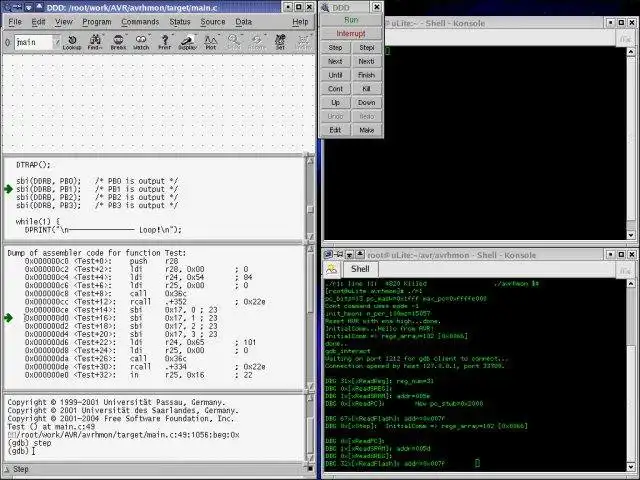Click the DDD main window titlebar menu icon

click(x=8, y=7)
